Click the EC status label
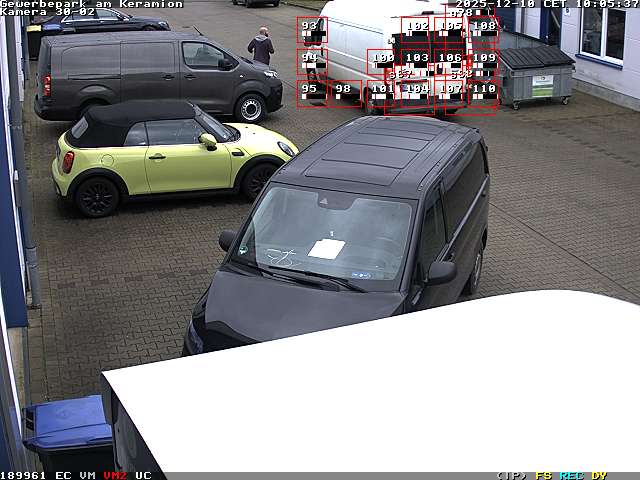Viewport: 640px width, 480px height. point(63,475)
